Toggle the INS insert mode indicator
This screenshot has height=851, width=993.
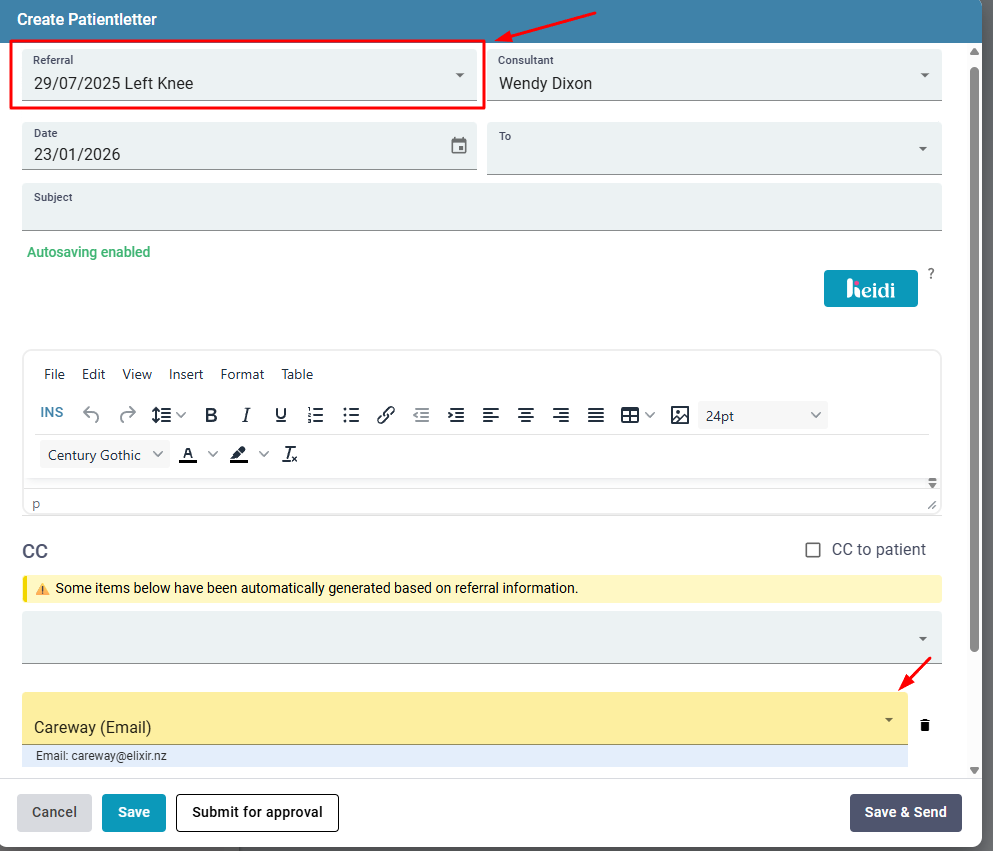point(51,412)
